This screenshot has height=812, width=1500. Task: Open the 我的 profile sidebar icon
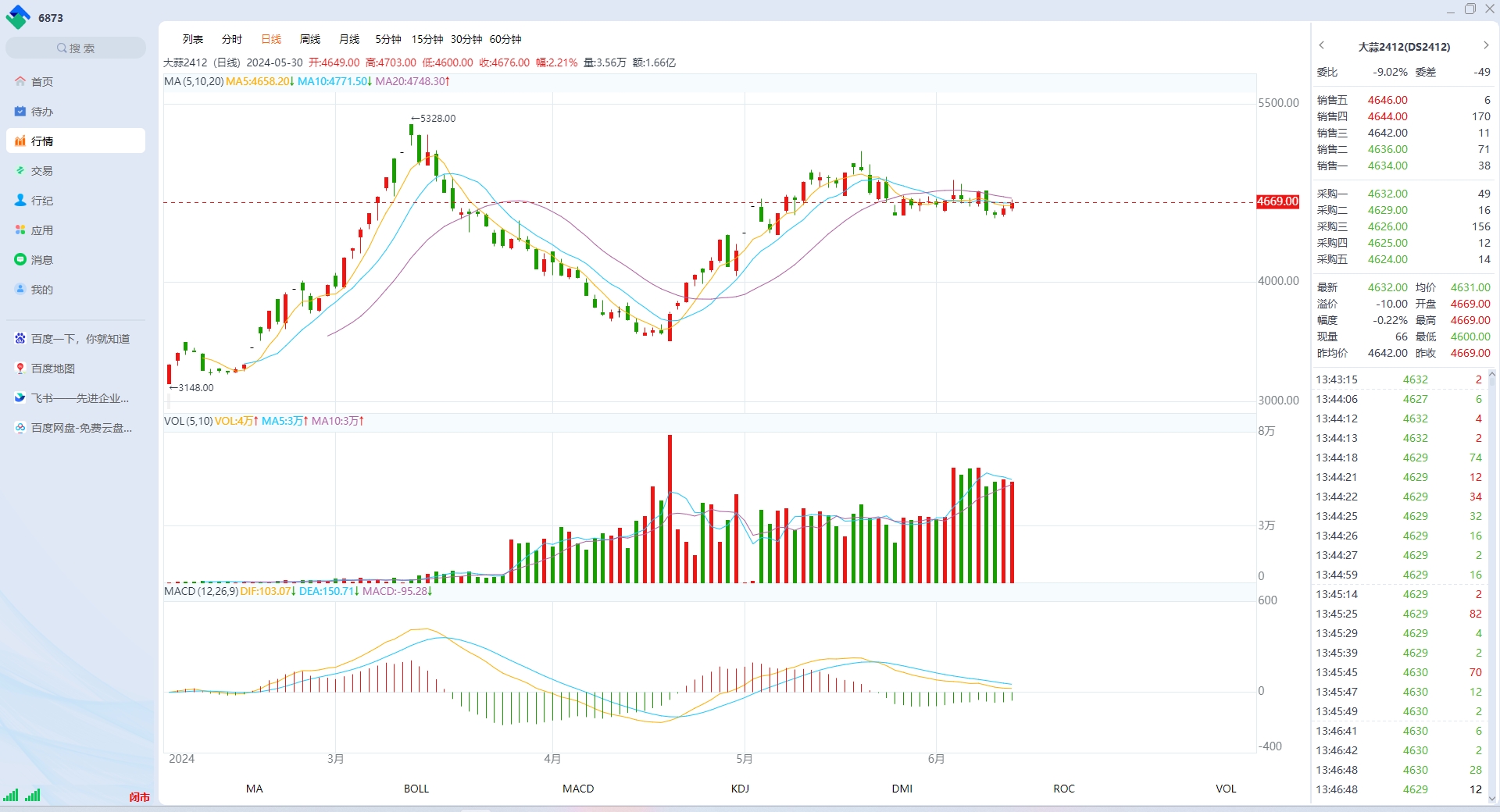20,289
